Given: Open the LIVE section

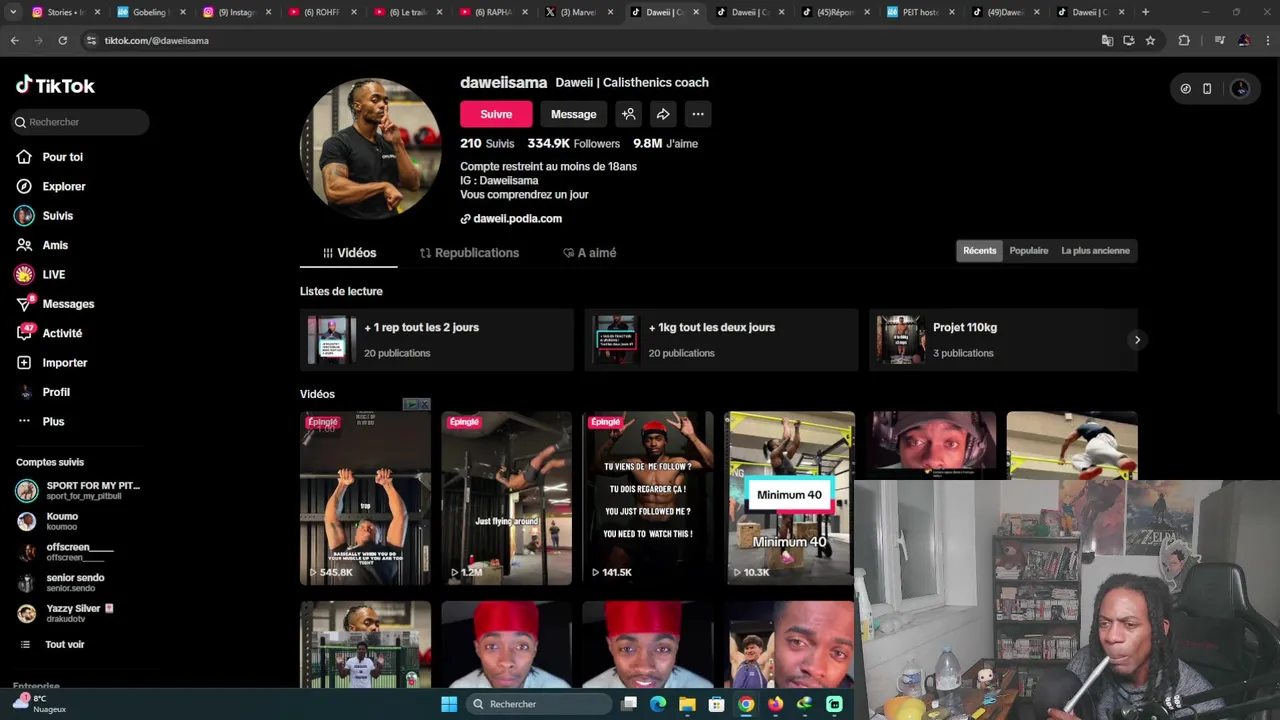Looking at the screenshot, I should point(53,274).
